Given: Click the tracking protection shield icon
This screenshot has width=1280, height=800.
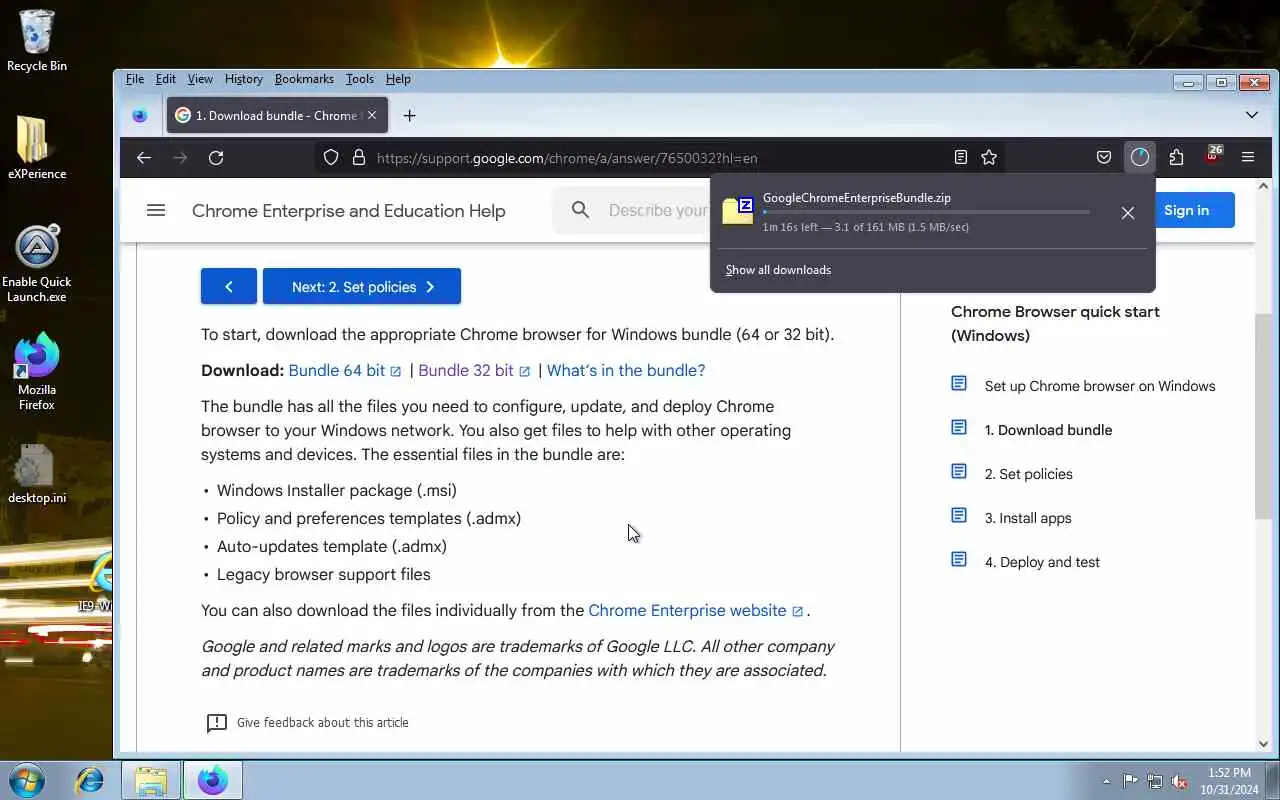Looking at the screenshot, I should pyautogui.click(x=331, y=158).
